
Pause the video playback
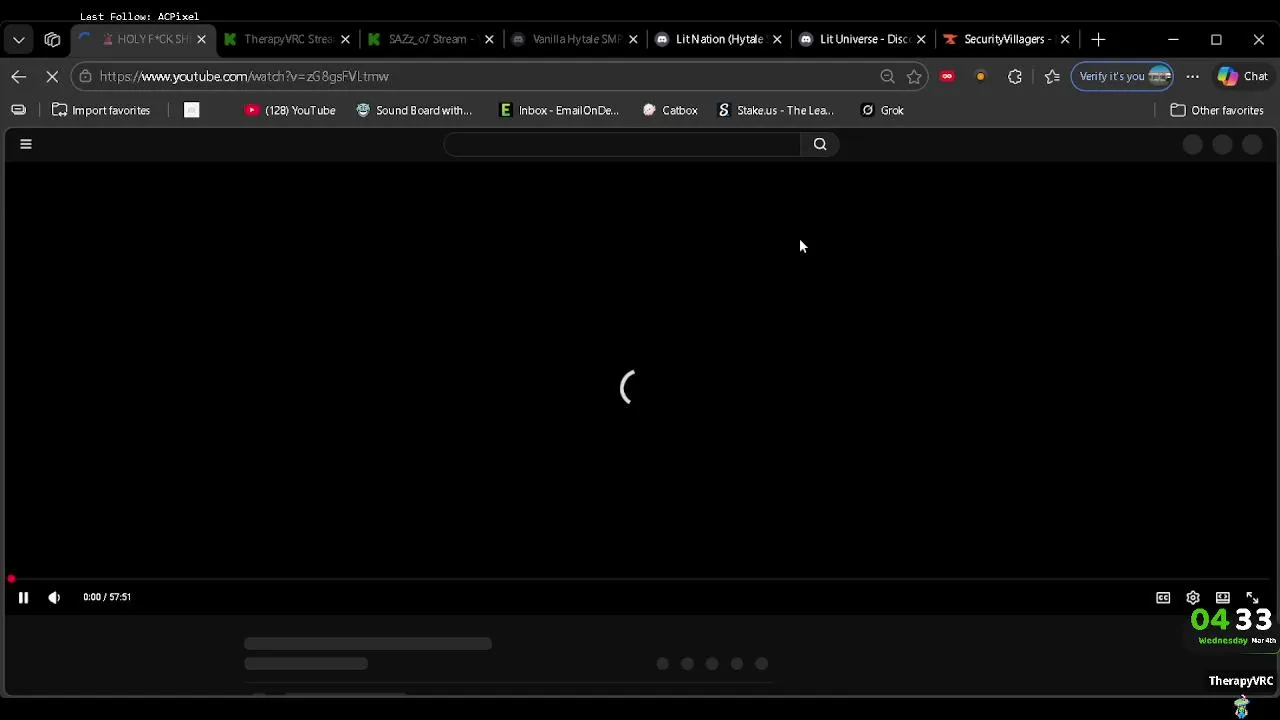(x=23, y=597)
